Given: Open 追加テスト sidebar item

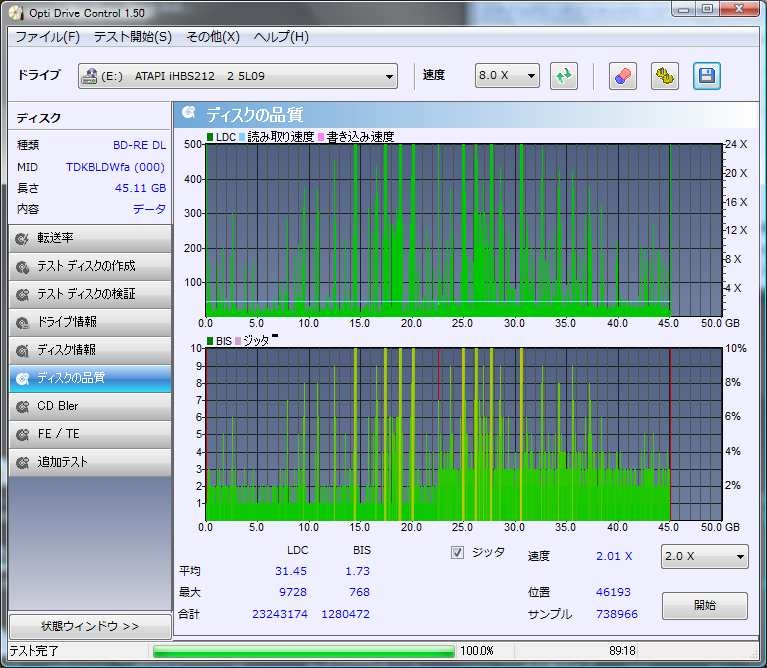Looking at the screenshot, I should tap(89, 462).
